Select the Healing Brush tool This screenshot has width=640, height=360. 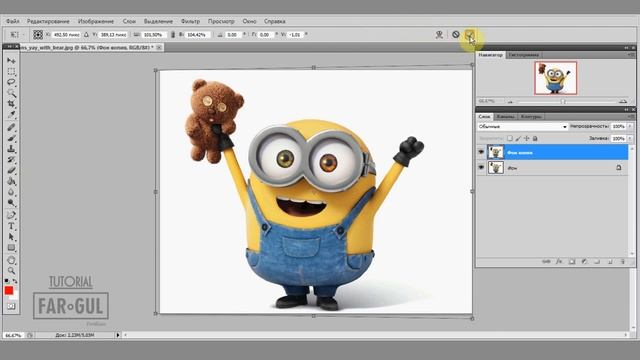coord(11,127)
